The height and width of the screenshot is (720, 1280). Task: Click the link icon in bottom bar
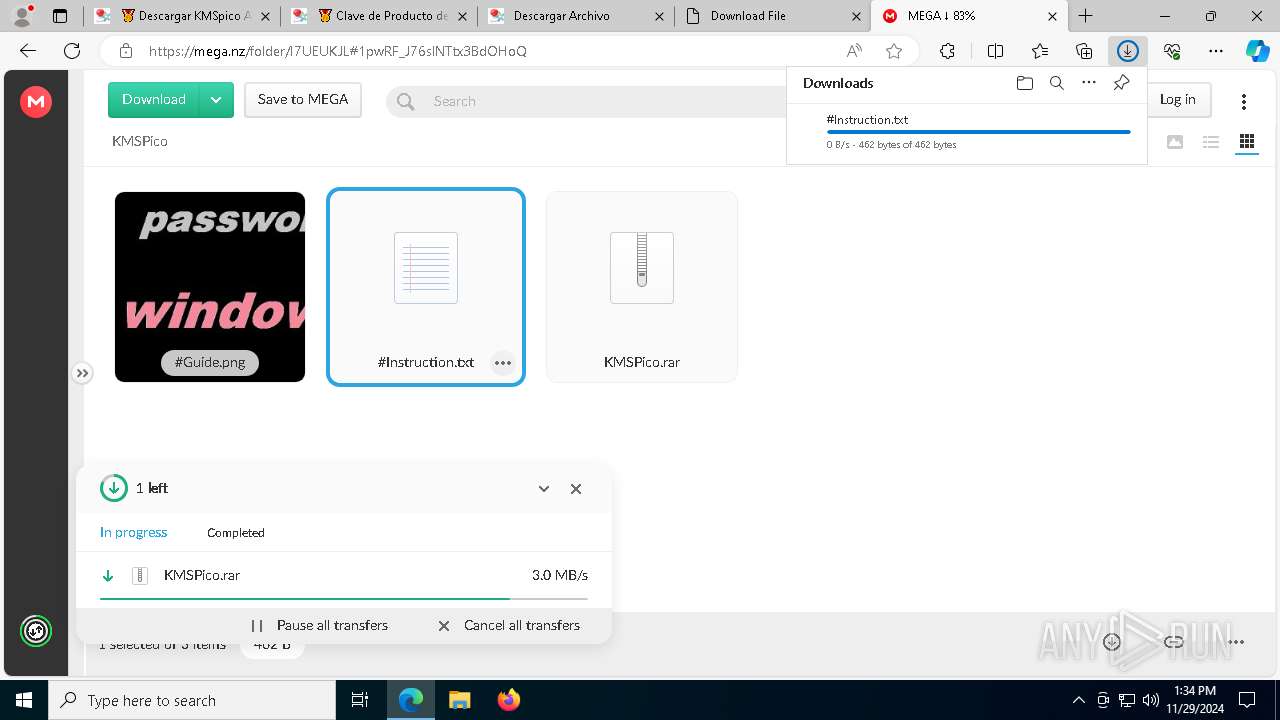pyautogui.click(x=1174, y=642)
